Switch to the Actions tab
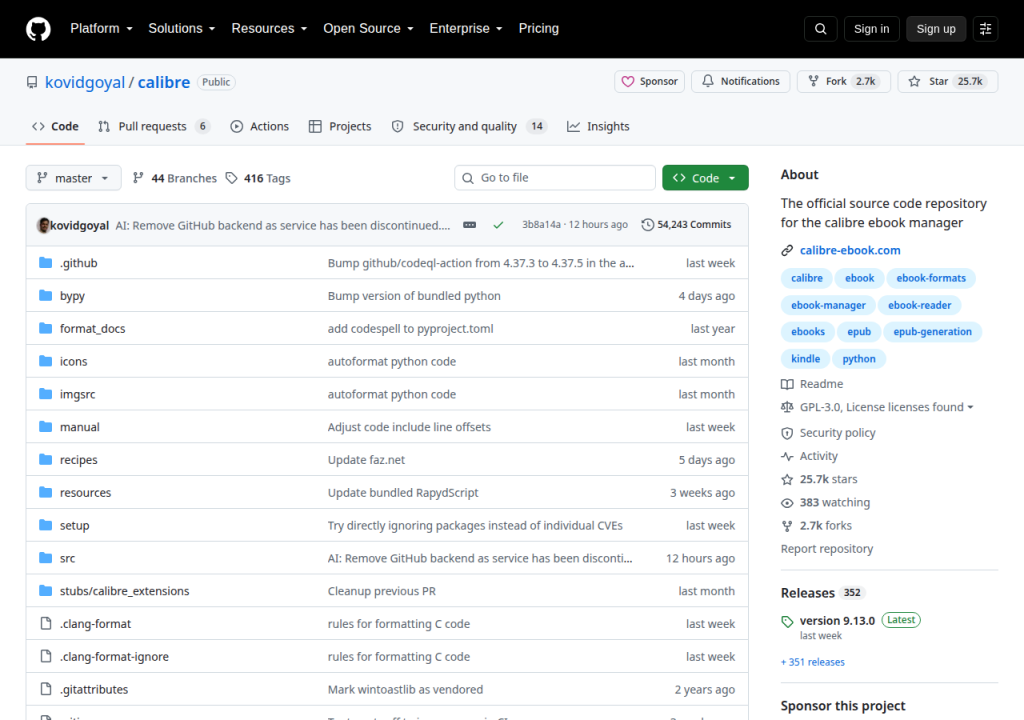 (x=260, y=127)
